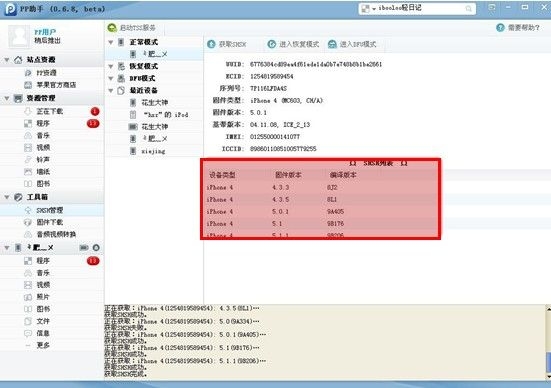Collapse the 工具箱 section
This screenshot has height=388, width=551.
pyautogui.click(x=7, y=197)
